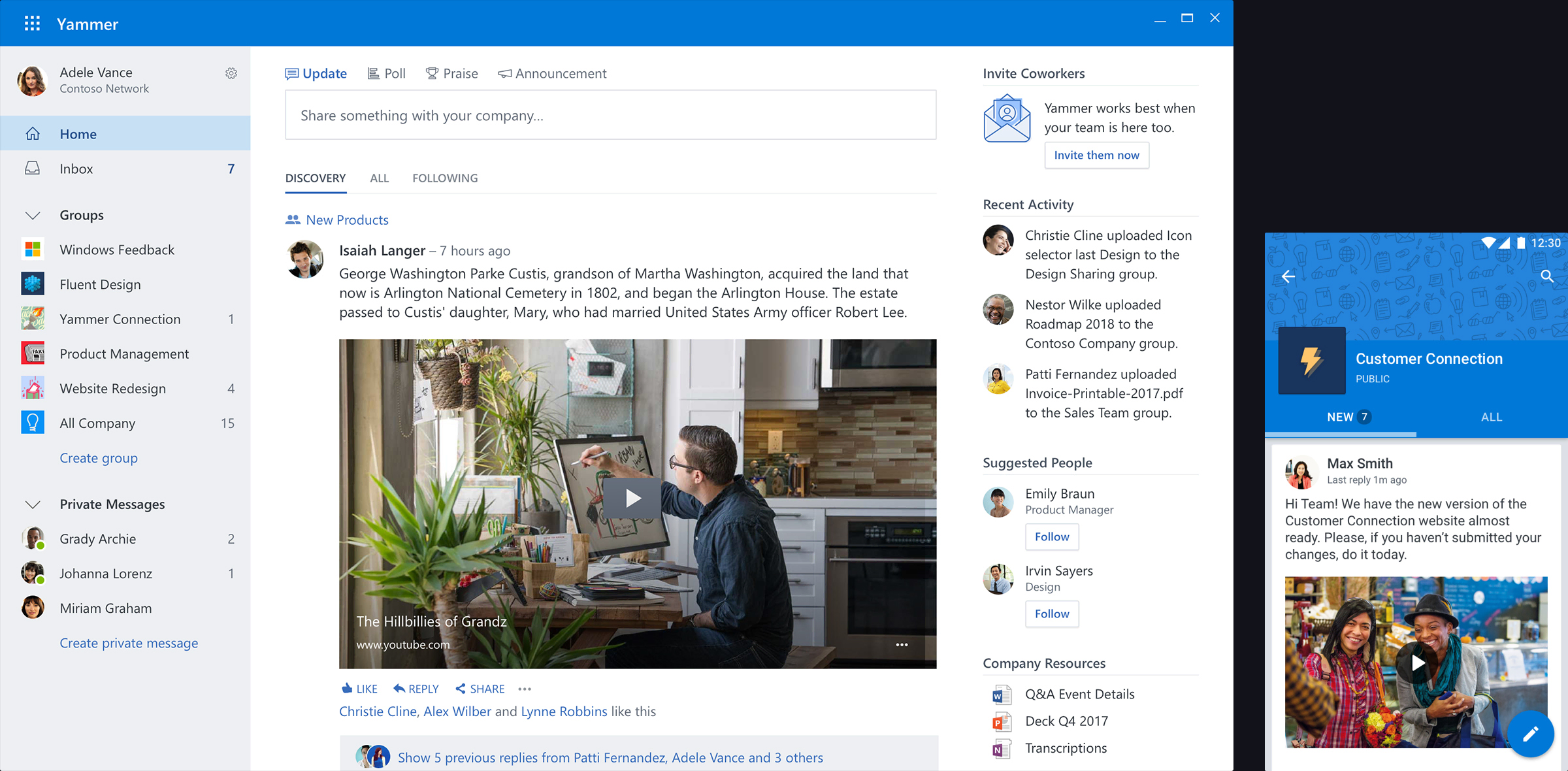Viewport: 1568px width, 771px height.
Task: Tap the search icon on the mobile screen
Action: 1547,276
